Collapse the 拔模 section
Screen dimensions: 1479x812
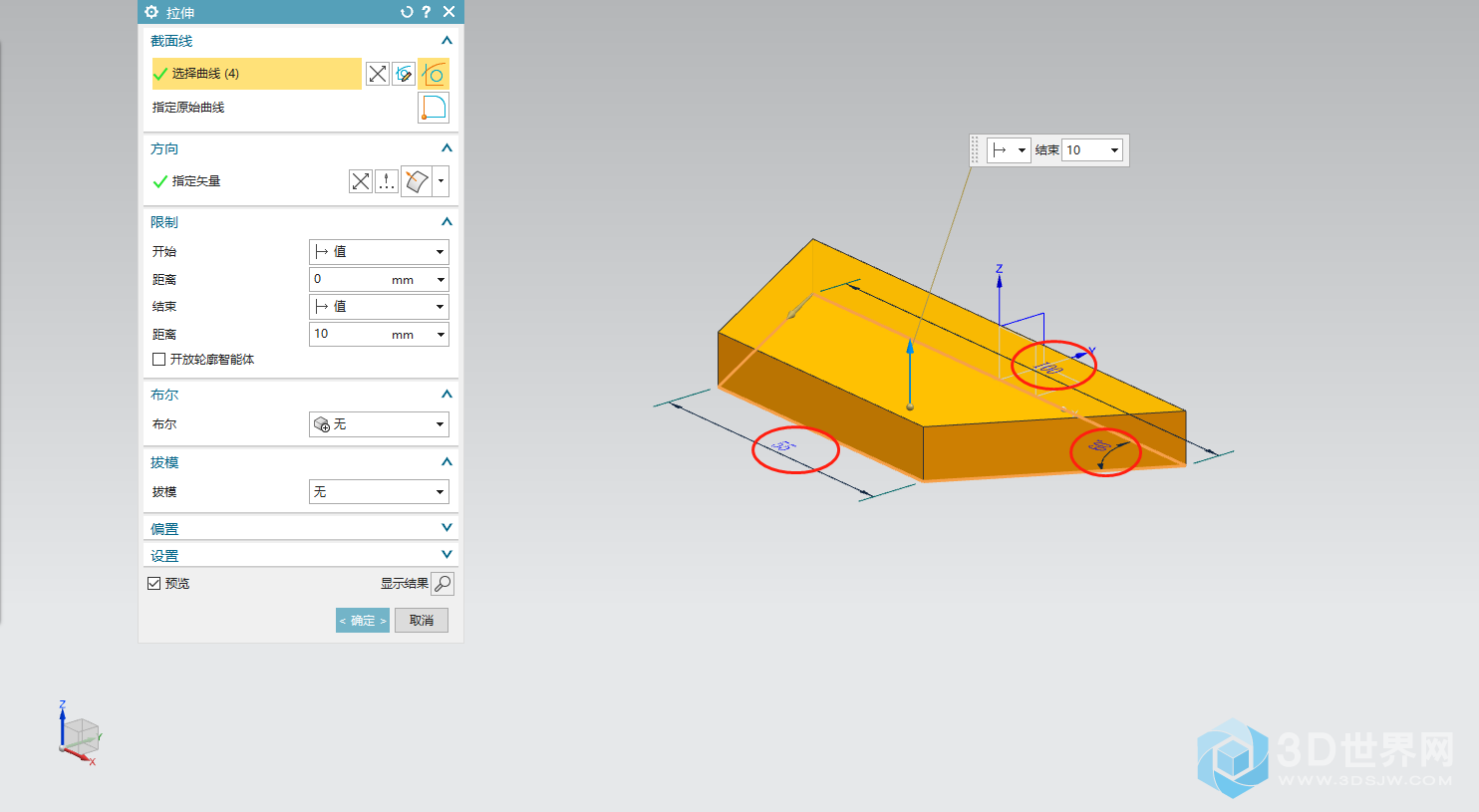pyautogui.click(x=446, y=462)
